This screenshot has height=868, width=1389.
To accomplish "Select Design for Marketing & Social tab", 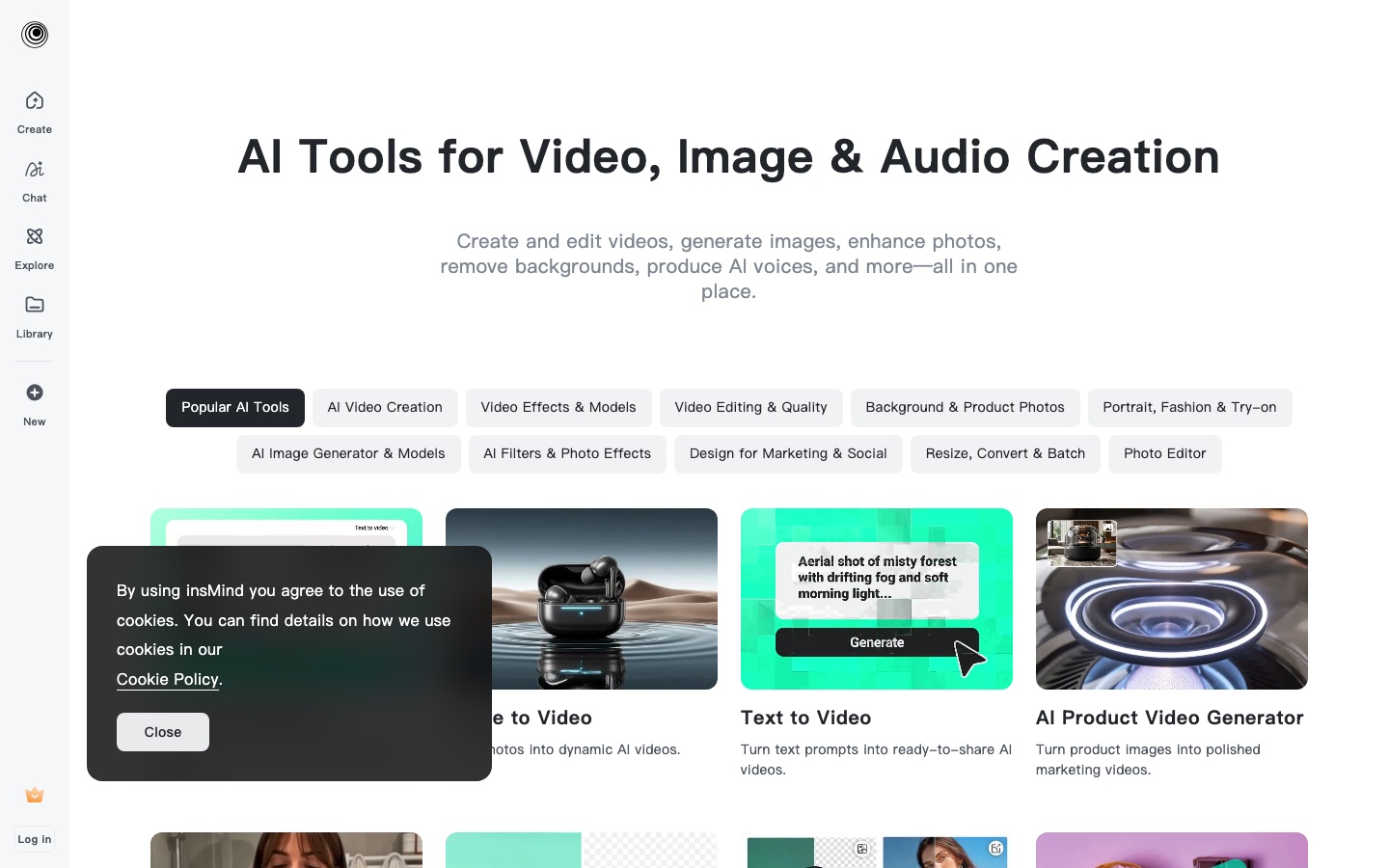I will point(788,454).
